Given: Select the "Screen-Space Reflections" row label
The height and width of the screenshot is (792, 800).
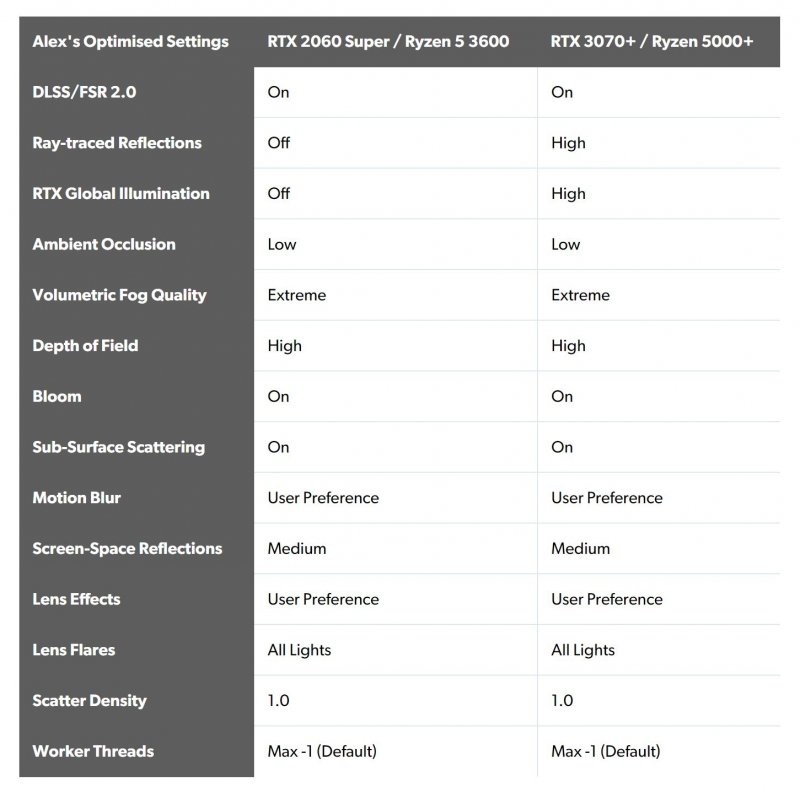Looking at the screenshot, I should pyautogui.click(x=127, y=548).
